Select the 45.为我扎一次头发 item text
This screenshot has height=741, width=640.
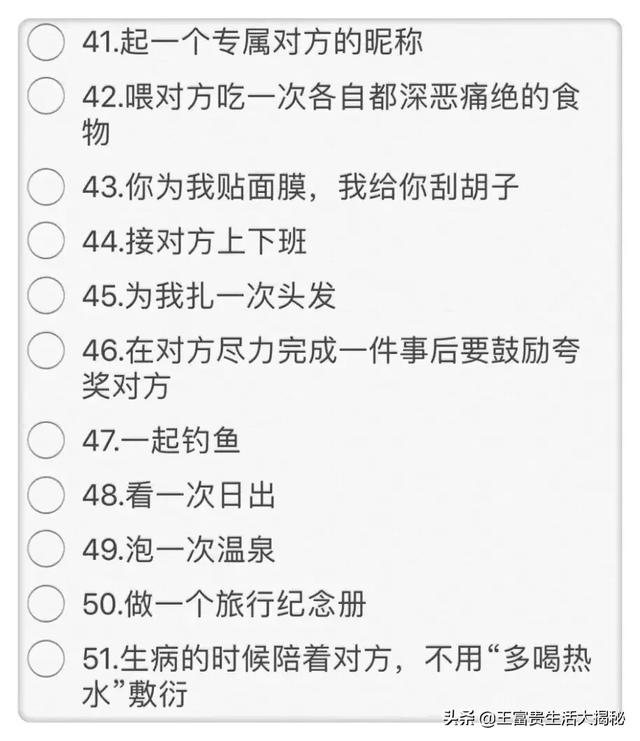coord(209,295)
